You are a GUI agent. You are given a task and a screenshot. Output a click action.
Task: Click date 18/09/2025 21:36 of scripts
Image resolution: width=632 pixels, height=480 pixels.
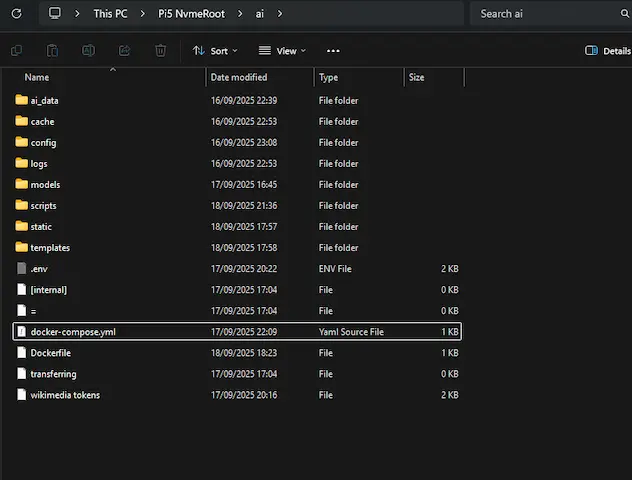tap(244, 206)
